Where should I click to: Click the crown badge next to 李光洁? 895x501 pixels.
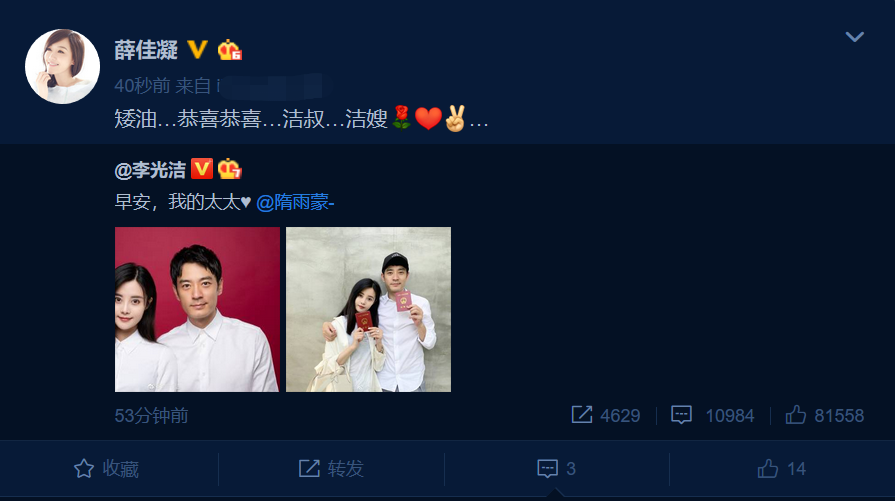pyautogui.click(x=229, y=169)
